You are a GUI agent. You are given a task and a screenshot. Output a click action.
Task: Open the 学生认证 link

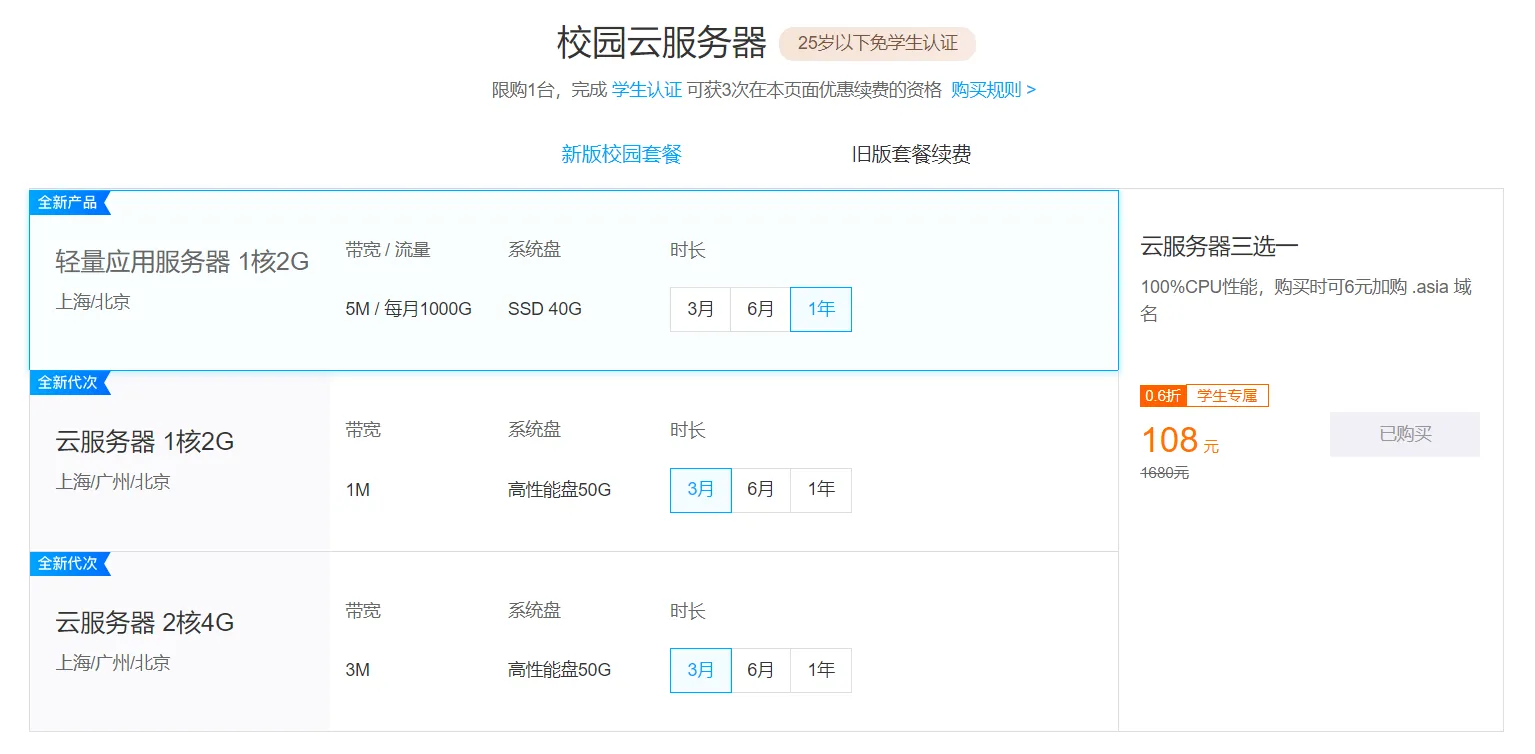click(x=646, y=90)
